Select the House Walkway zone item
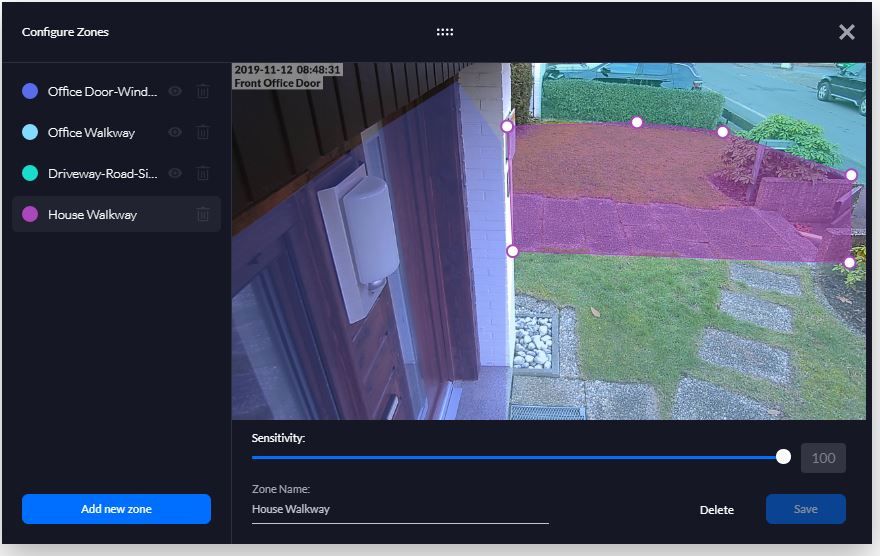 pos(92,214)
